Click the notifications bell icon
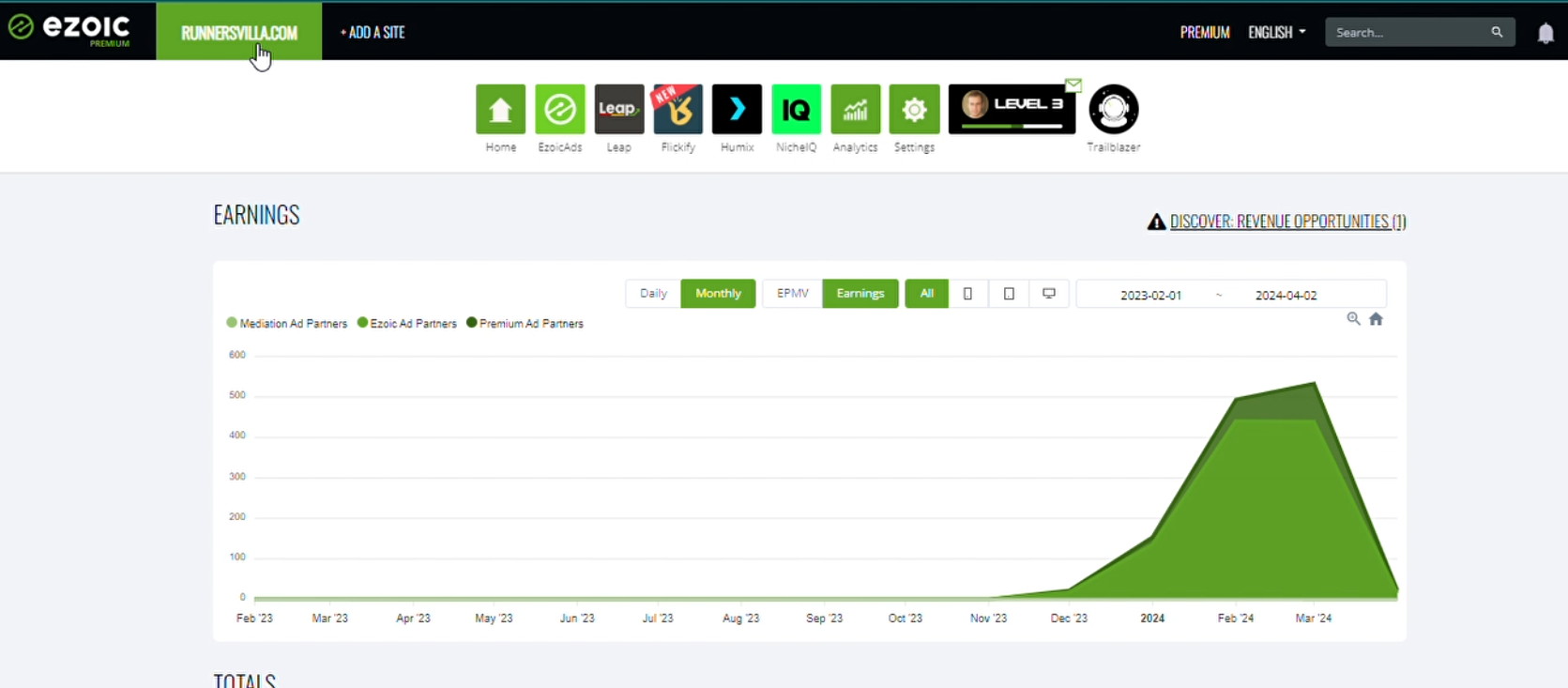1568x688 pixels. pyautogui.click(x=1545, y=33)
